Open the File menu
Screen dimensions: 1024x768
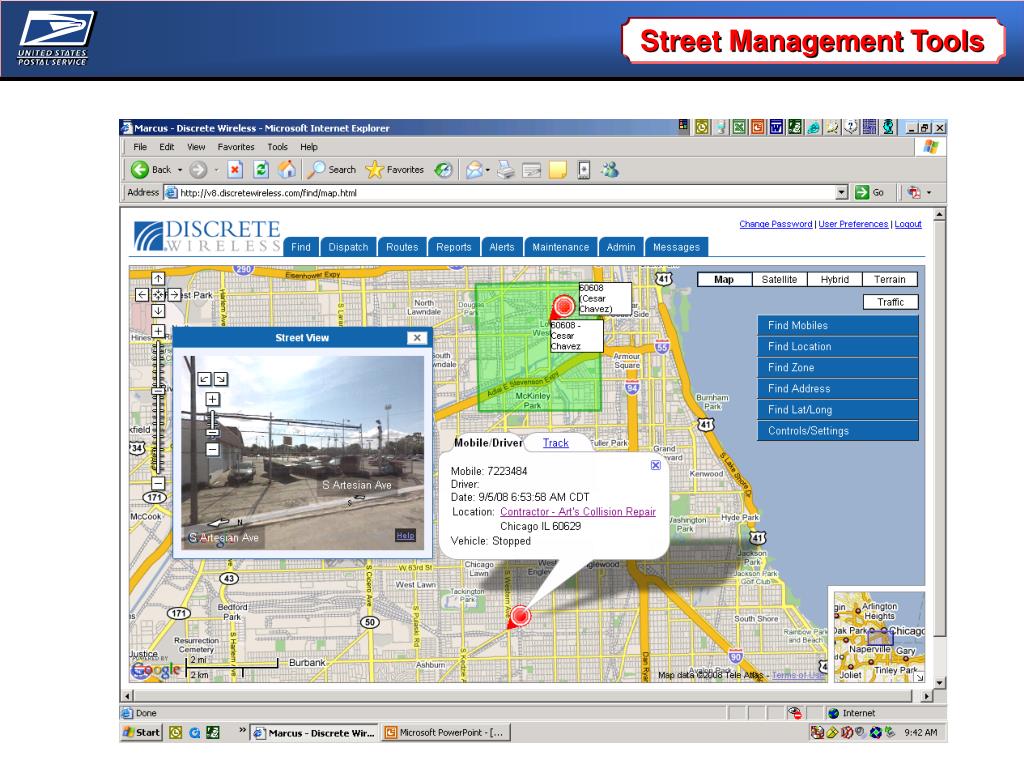click(140, 147)
